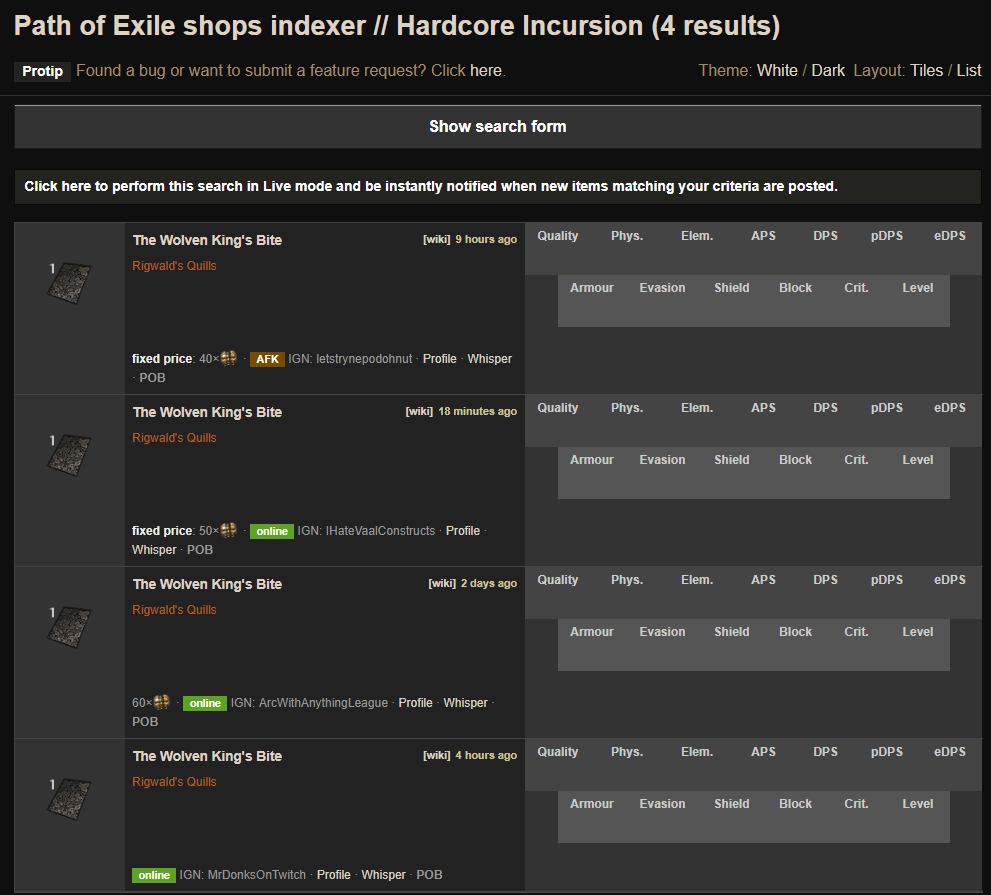The width and height of the screenshot is (991, 895).
Task: Click the AFK status badge
Action: pyautogui.click(x=267, y=359)
